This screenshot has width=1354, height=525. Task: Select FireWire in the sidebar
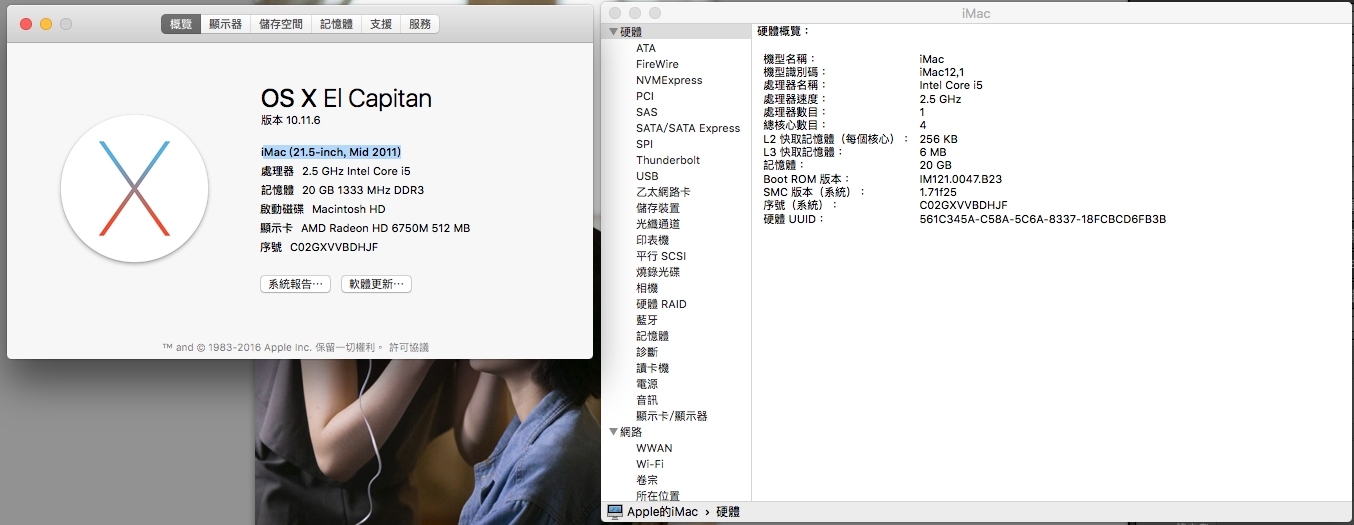coord(657,64)
